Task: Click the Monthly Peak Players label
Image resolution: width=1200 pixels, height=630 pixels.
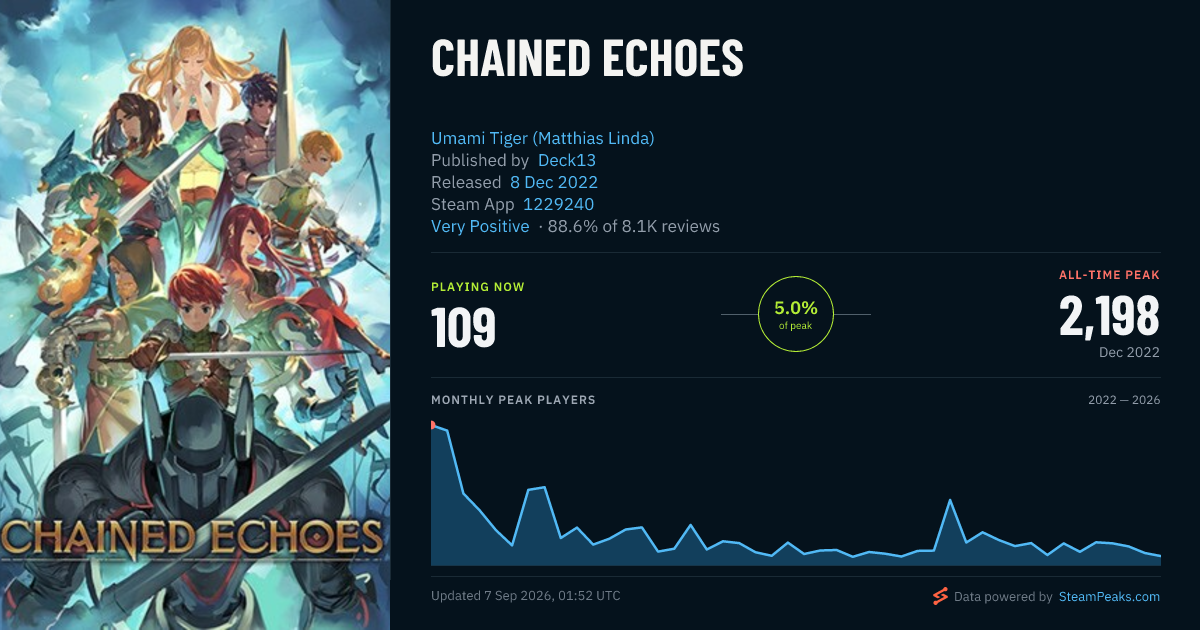Action: tap(513, 400)
